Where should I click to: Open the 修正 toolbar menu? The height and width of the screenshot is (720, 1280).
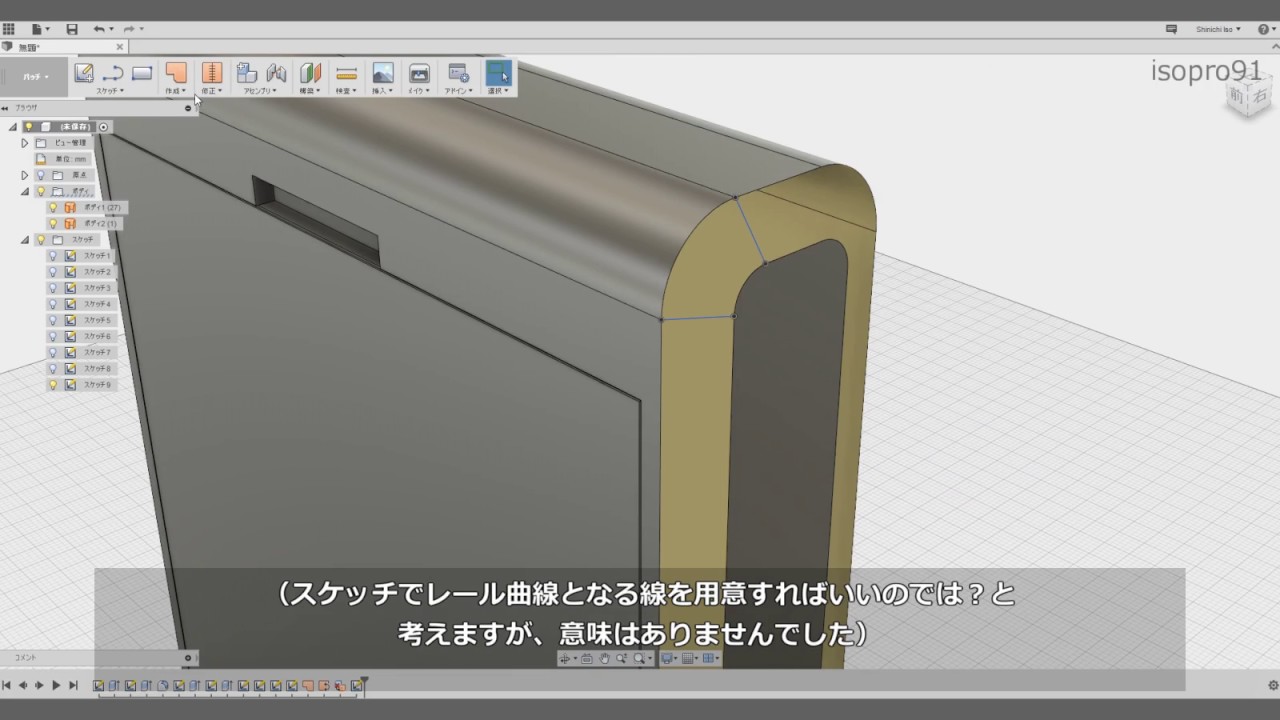coord(211,91)
